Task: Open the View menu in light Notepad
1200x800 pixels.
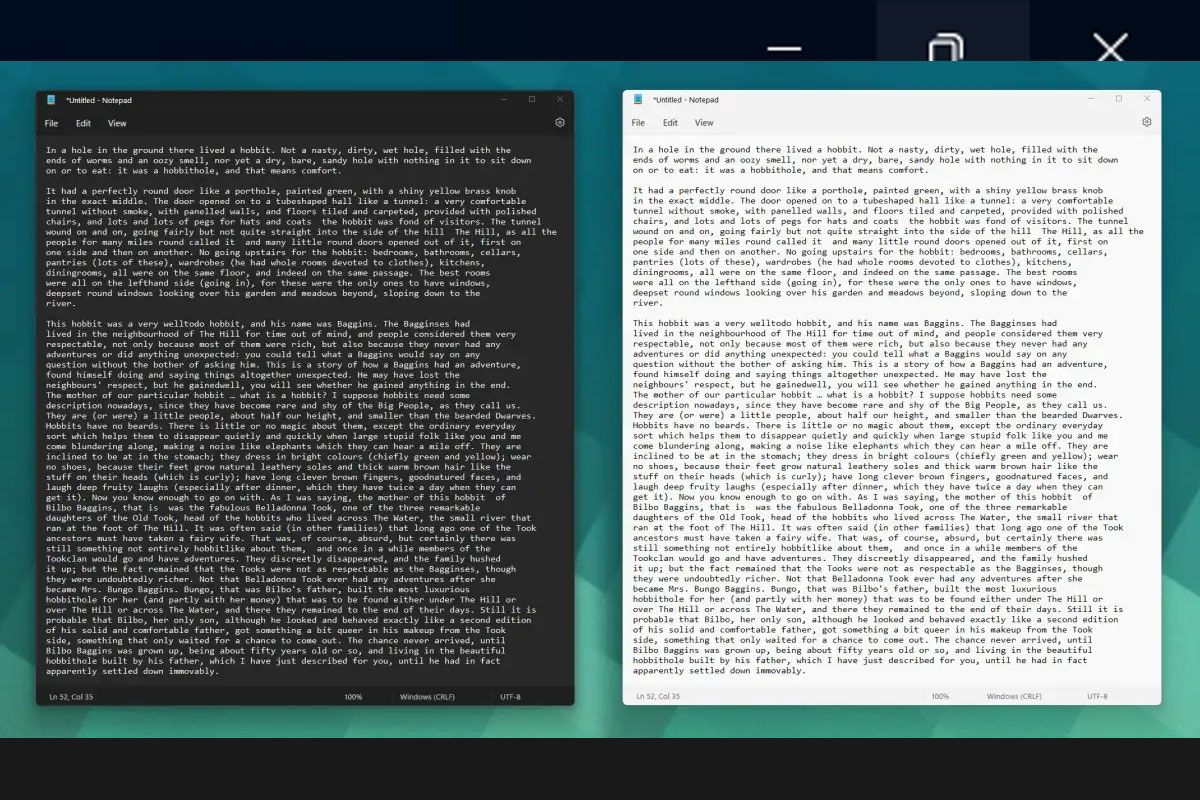Action: click(704, 121)
